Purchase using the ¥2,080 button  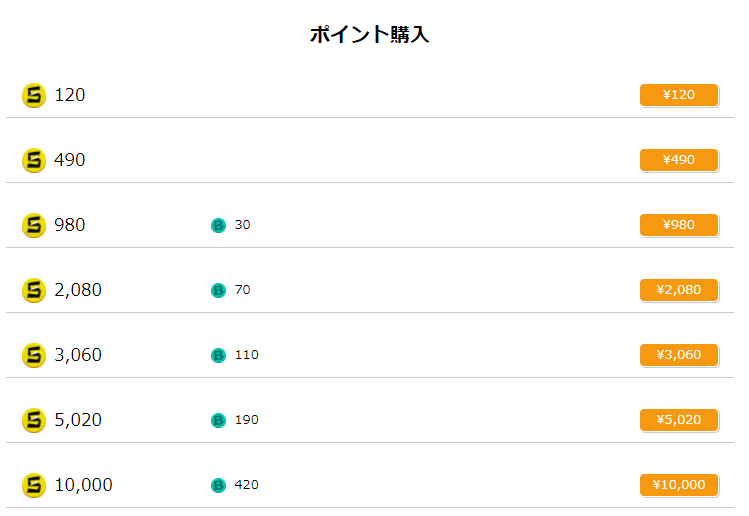pyautogui.click(x=679, y=290)
